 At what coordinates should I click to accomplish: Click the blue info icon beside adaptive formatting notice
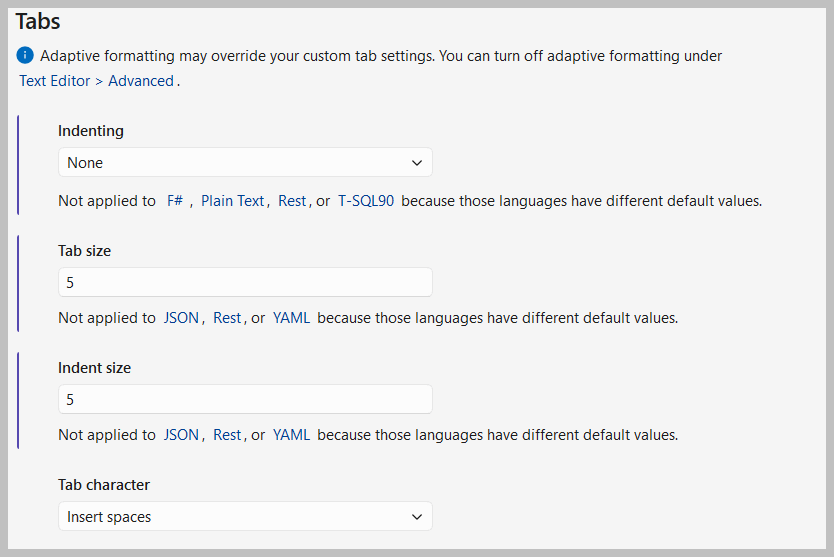coord(26,56)
